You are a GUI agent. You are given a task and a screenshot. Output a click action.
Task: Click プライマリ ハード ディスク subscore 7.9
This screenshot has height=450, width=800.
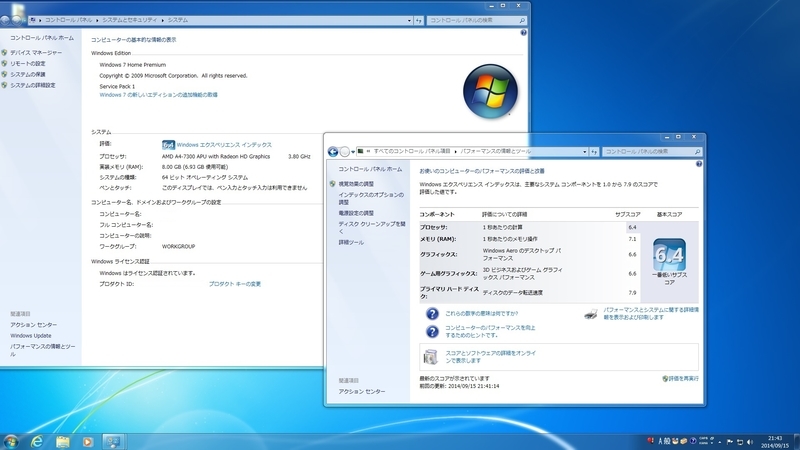tap(632, 293)
